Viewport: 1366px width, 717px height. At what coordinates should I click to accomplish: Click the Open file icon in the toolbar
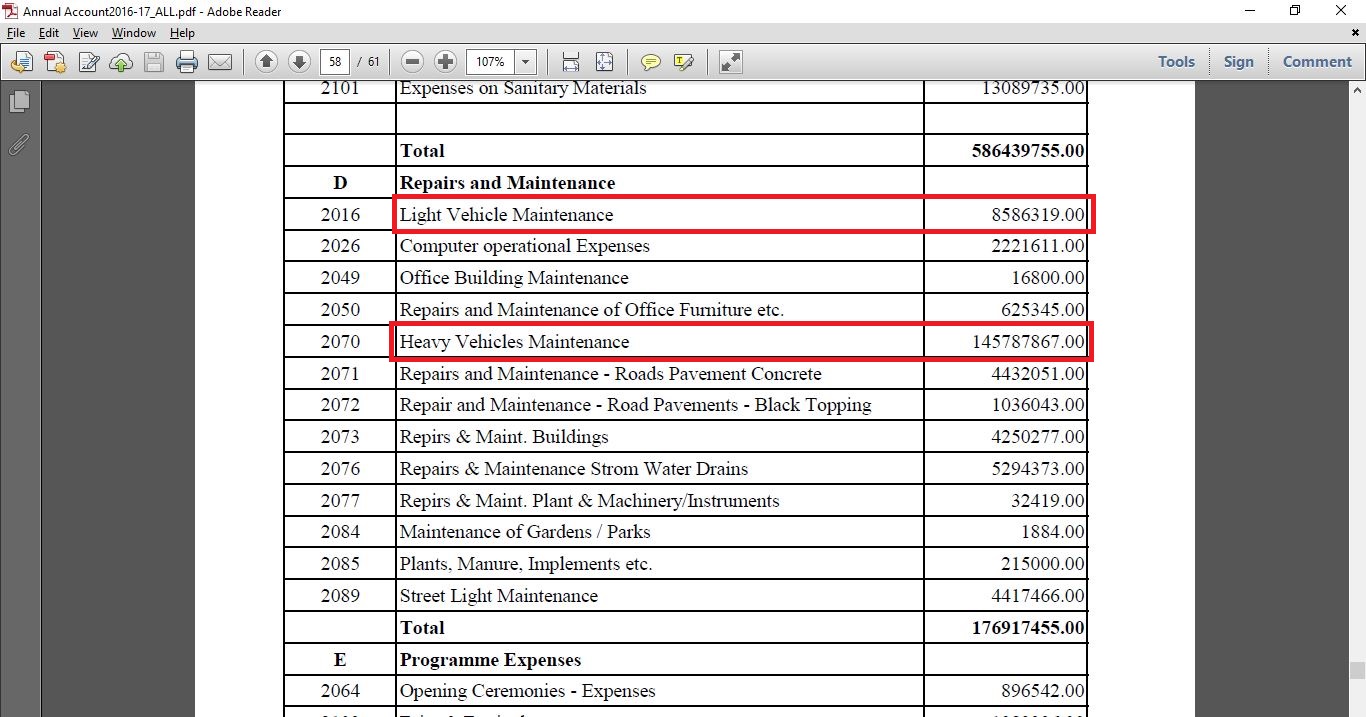pos(21,62)
